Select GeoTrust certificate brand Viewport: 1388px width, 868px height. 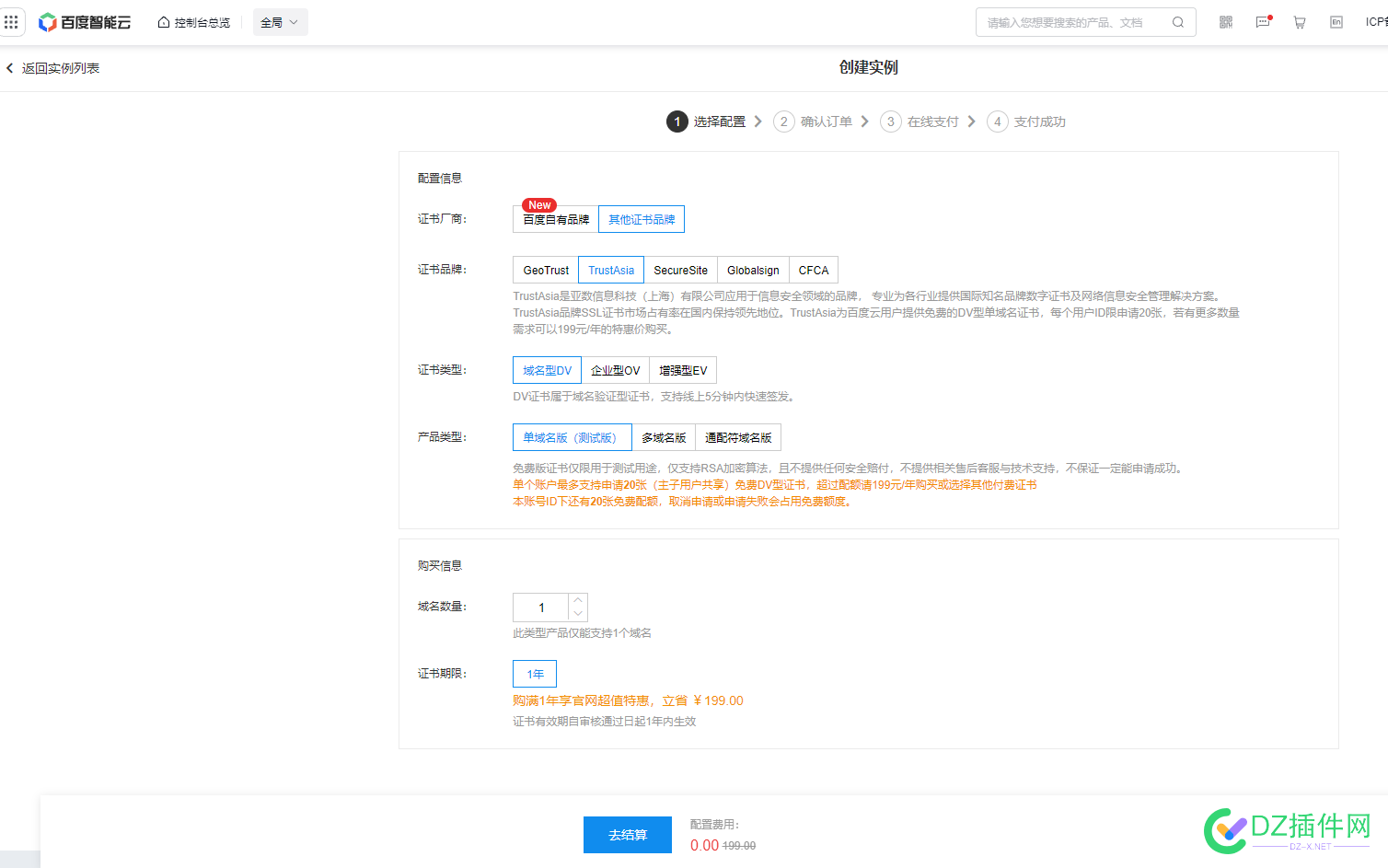[546, 270]
